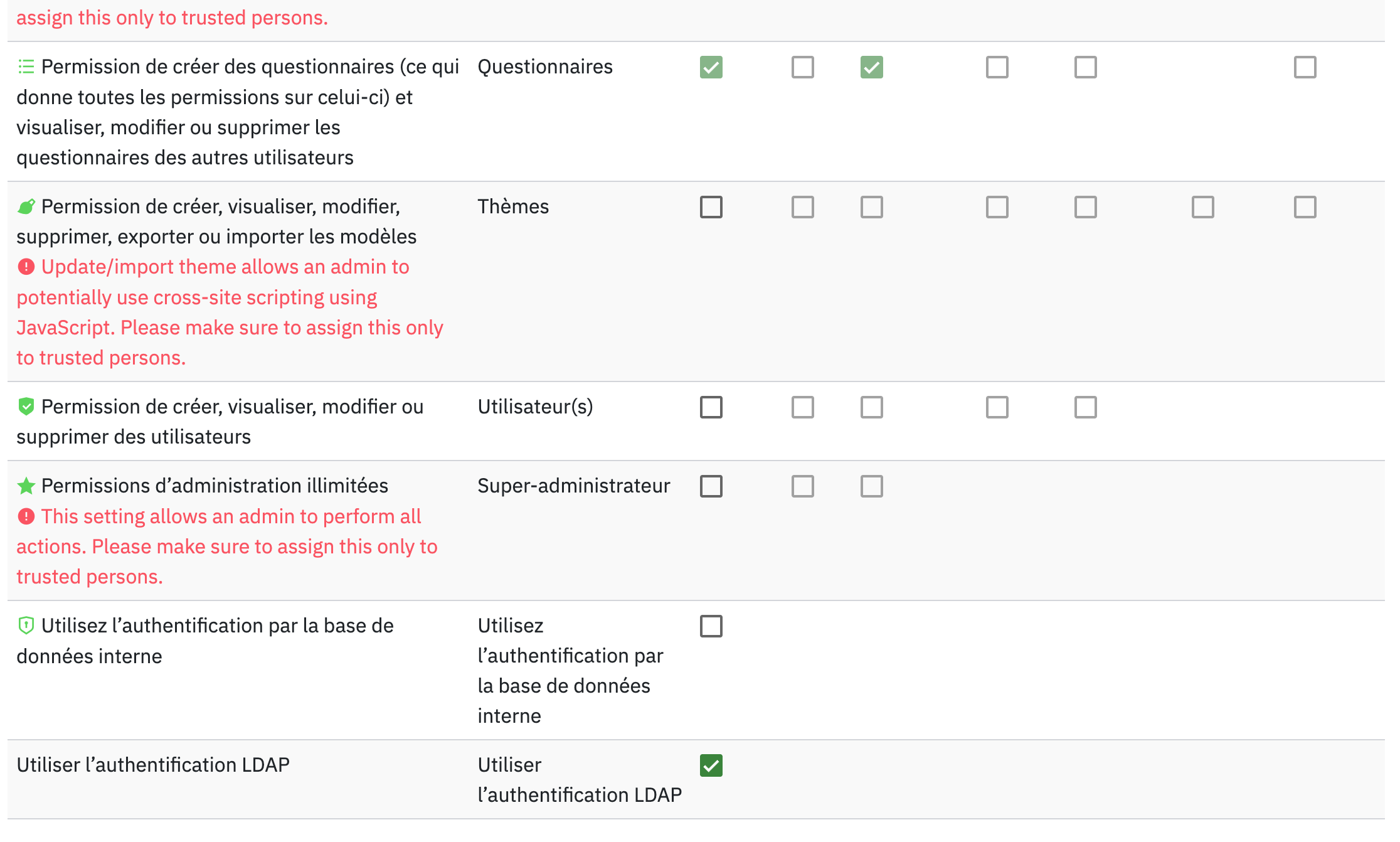
Task: Enable the Super-administrateur main checkbox
Action: pyautogui.click(x=711, y=486)
